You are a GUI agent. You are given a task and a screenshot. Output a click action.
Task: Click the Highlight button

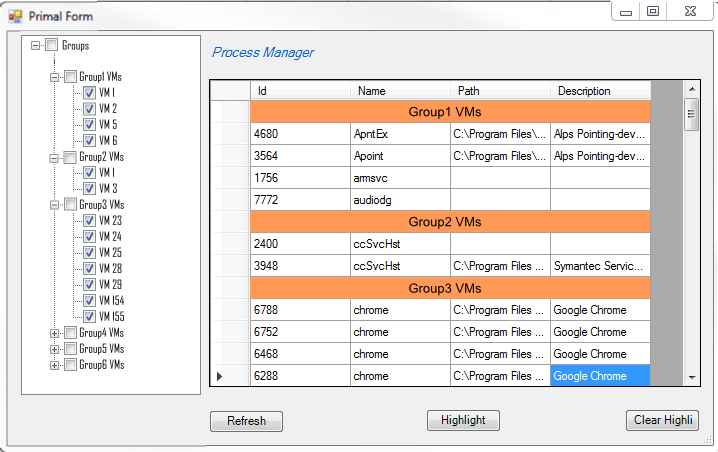pos(463,421)
